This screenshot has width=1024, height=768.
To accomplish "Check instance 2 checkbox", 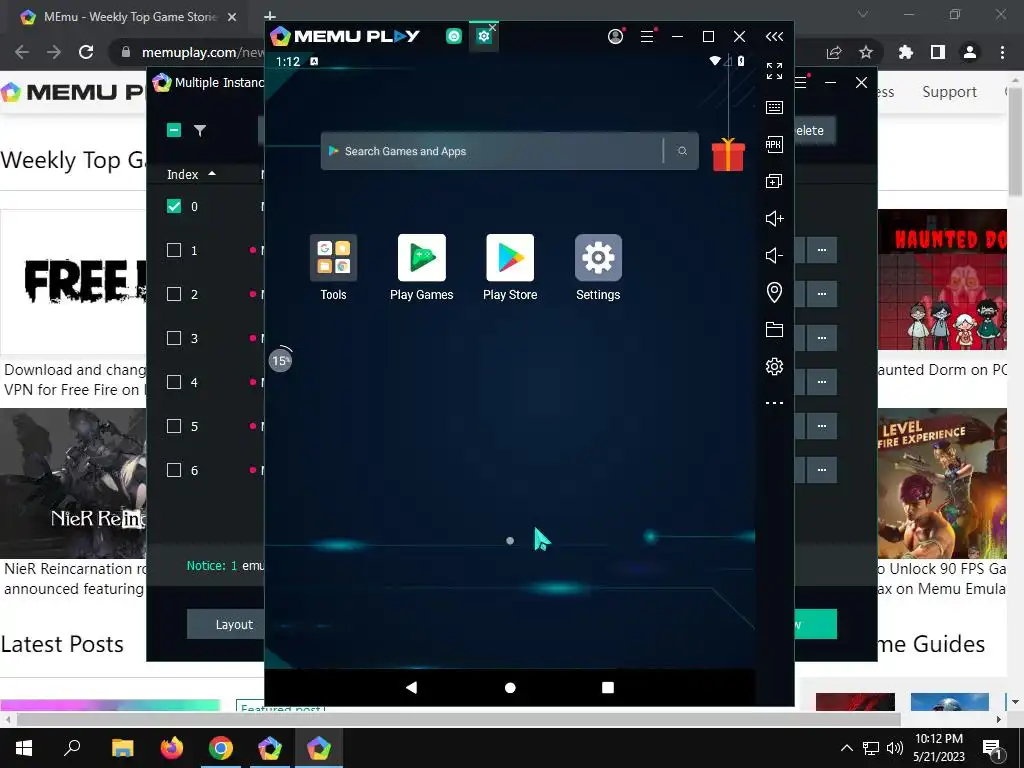I will (174, 294).
